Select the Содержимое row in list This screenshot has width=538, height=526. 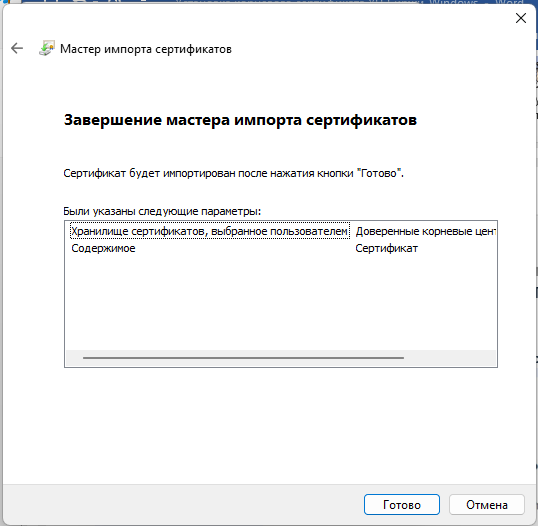pyautogui.click(x=103, y=248)
